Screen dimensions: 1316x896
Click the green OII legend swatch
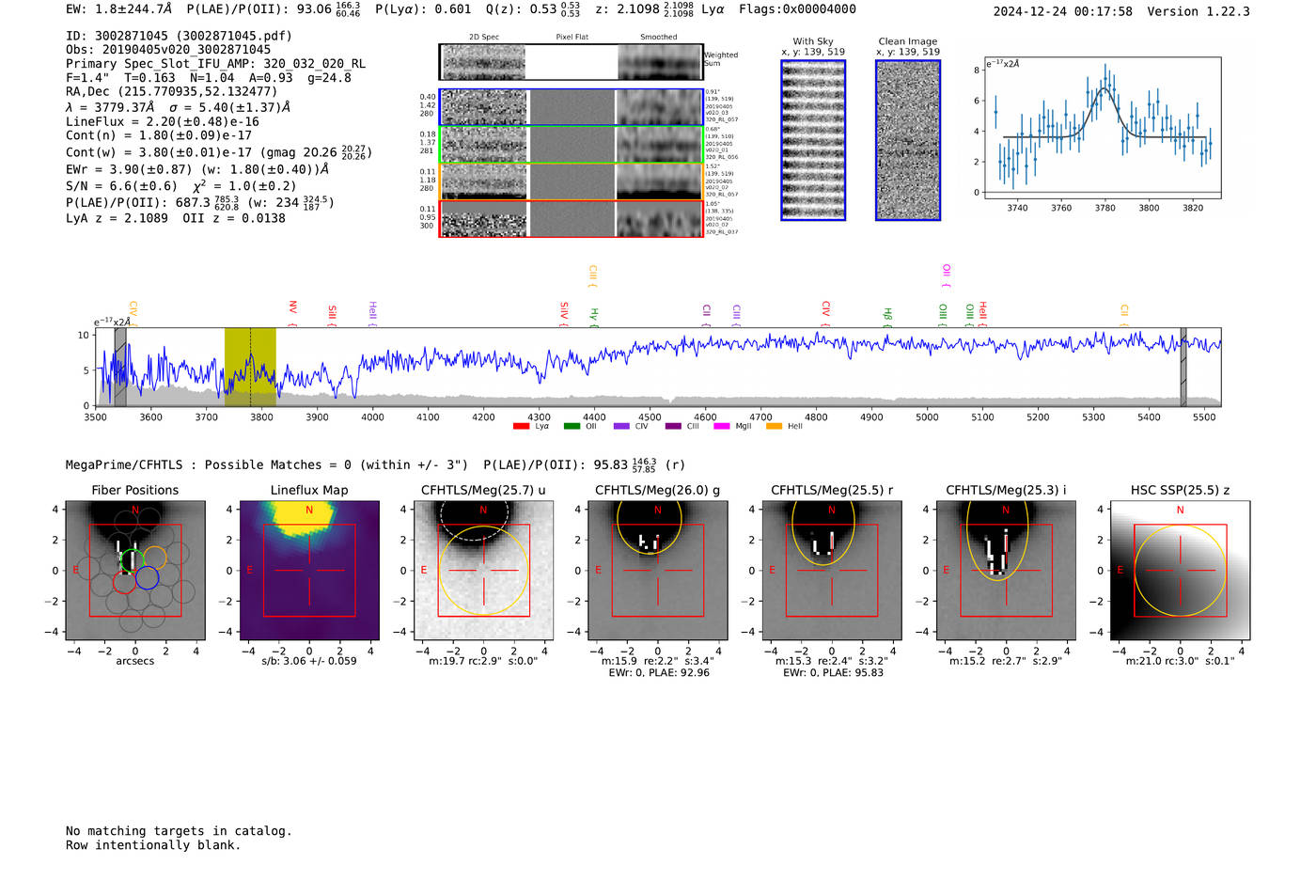point(572,427)
